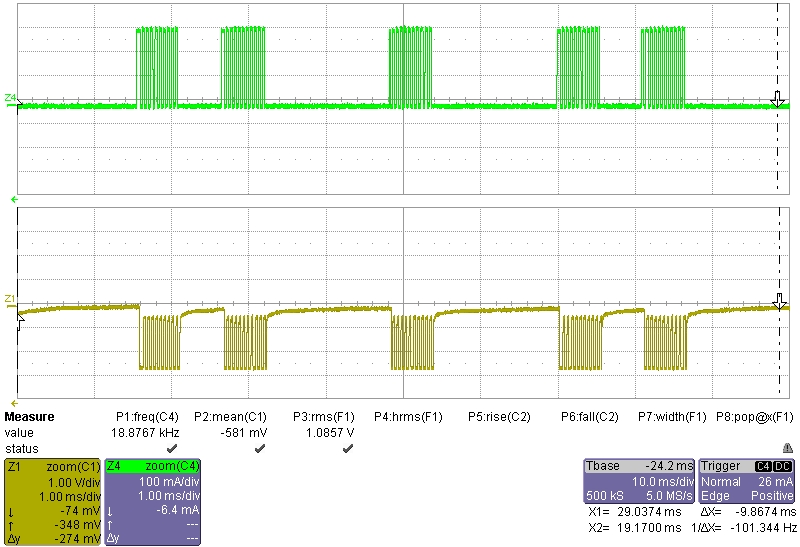Click the status checkmark under P1 freq
This screenshot has width=800, height=547.
[174, 449]
